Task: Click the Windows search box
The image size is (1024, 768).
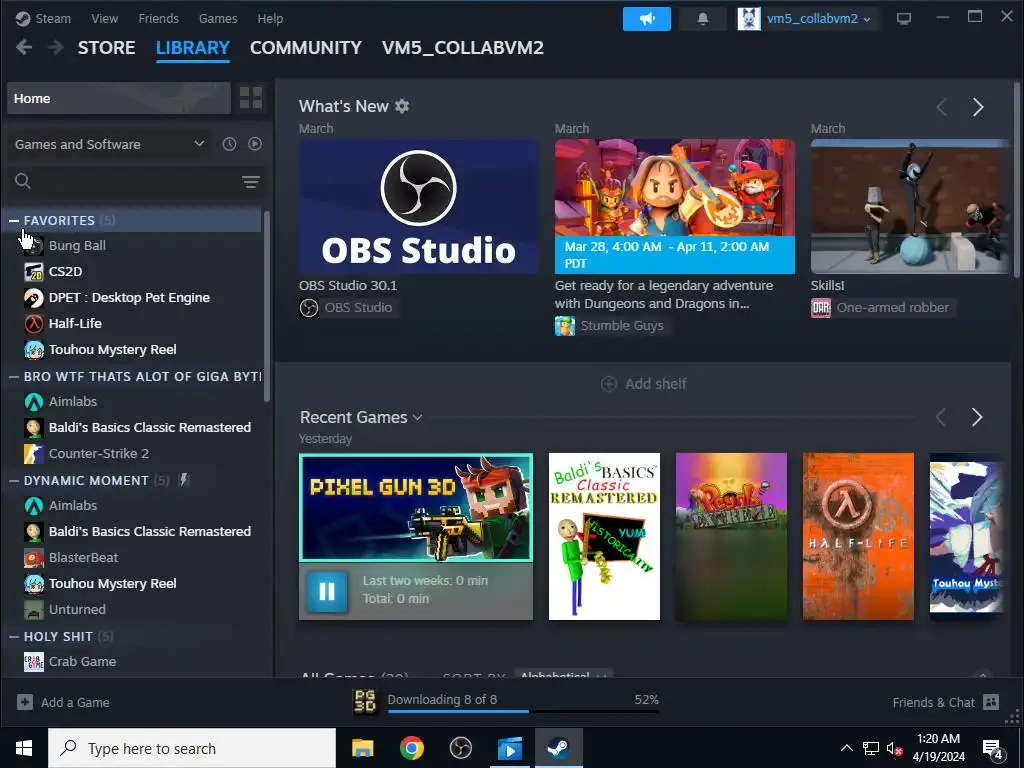Action: click(x=192, y=748)
